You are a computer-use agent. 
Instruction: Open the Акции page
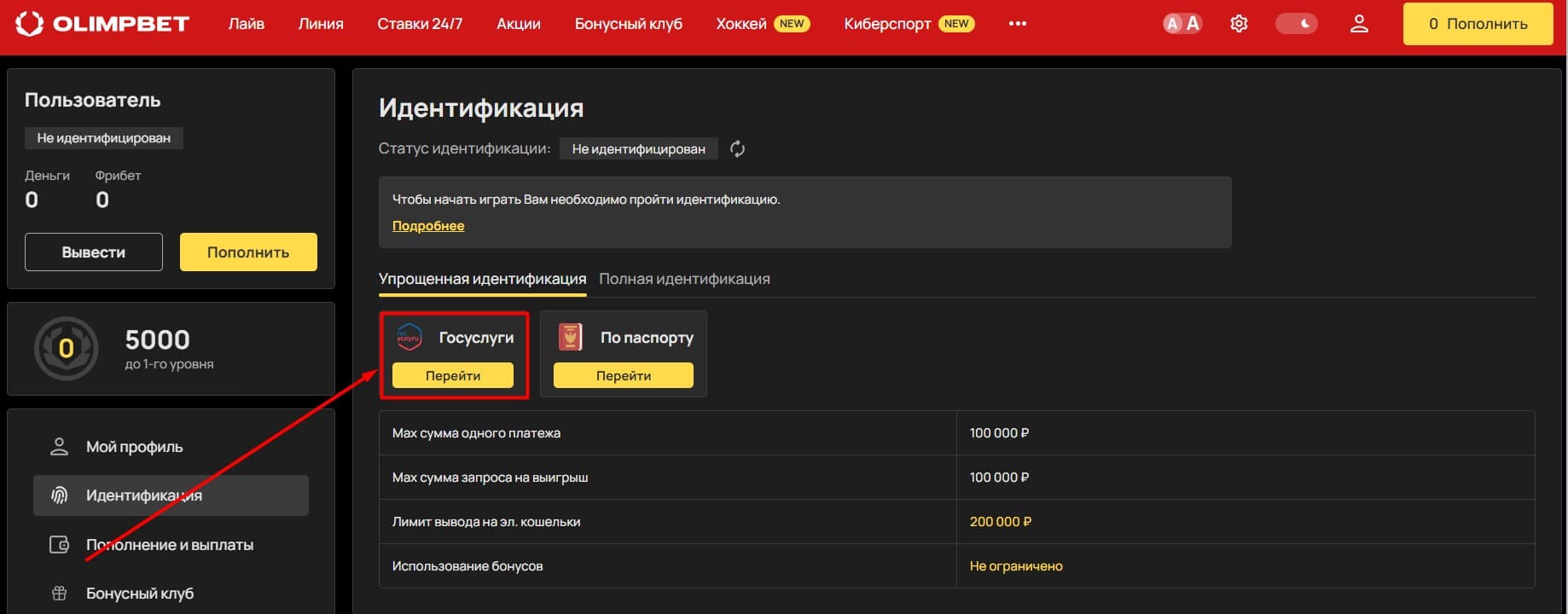519,24
